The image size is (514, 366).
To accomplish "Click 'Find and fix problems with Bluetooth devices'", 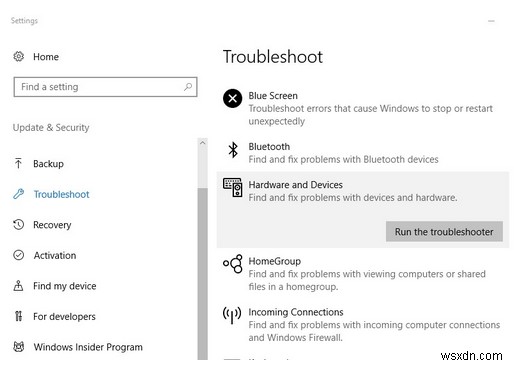I will click(x=343, y=159).
